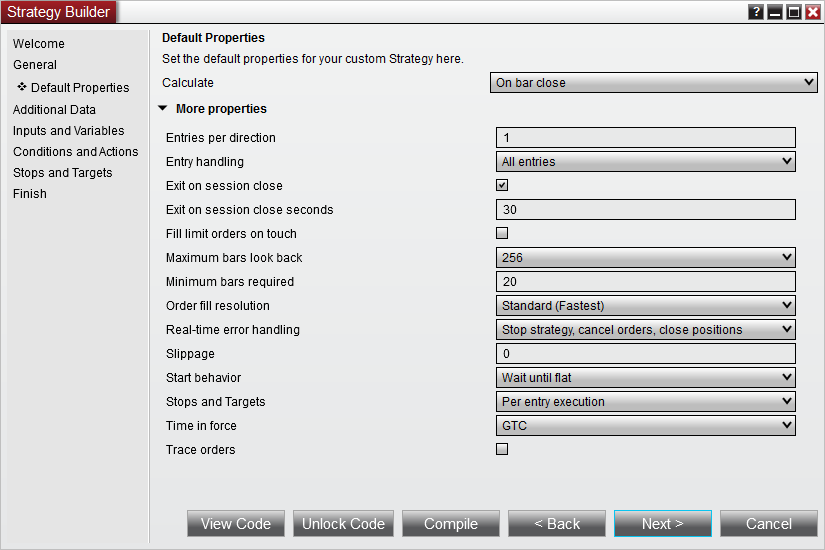
Task: Click the Entries per direction field
Action: point(646,138)
